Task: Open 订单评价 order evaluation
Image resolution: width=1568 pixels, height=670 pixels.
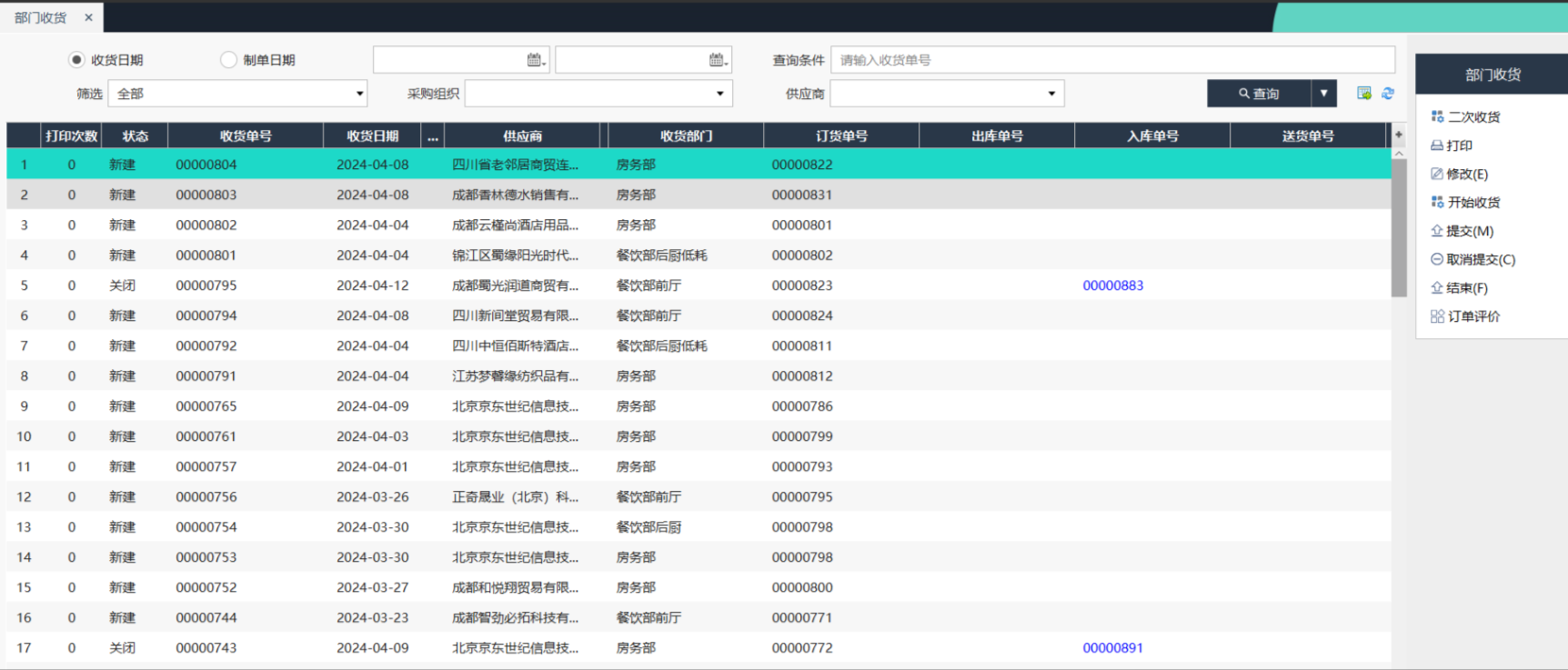Action: coord(1473,317)
